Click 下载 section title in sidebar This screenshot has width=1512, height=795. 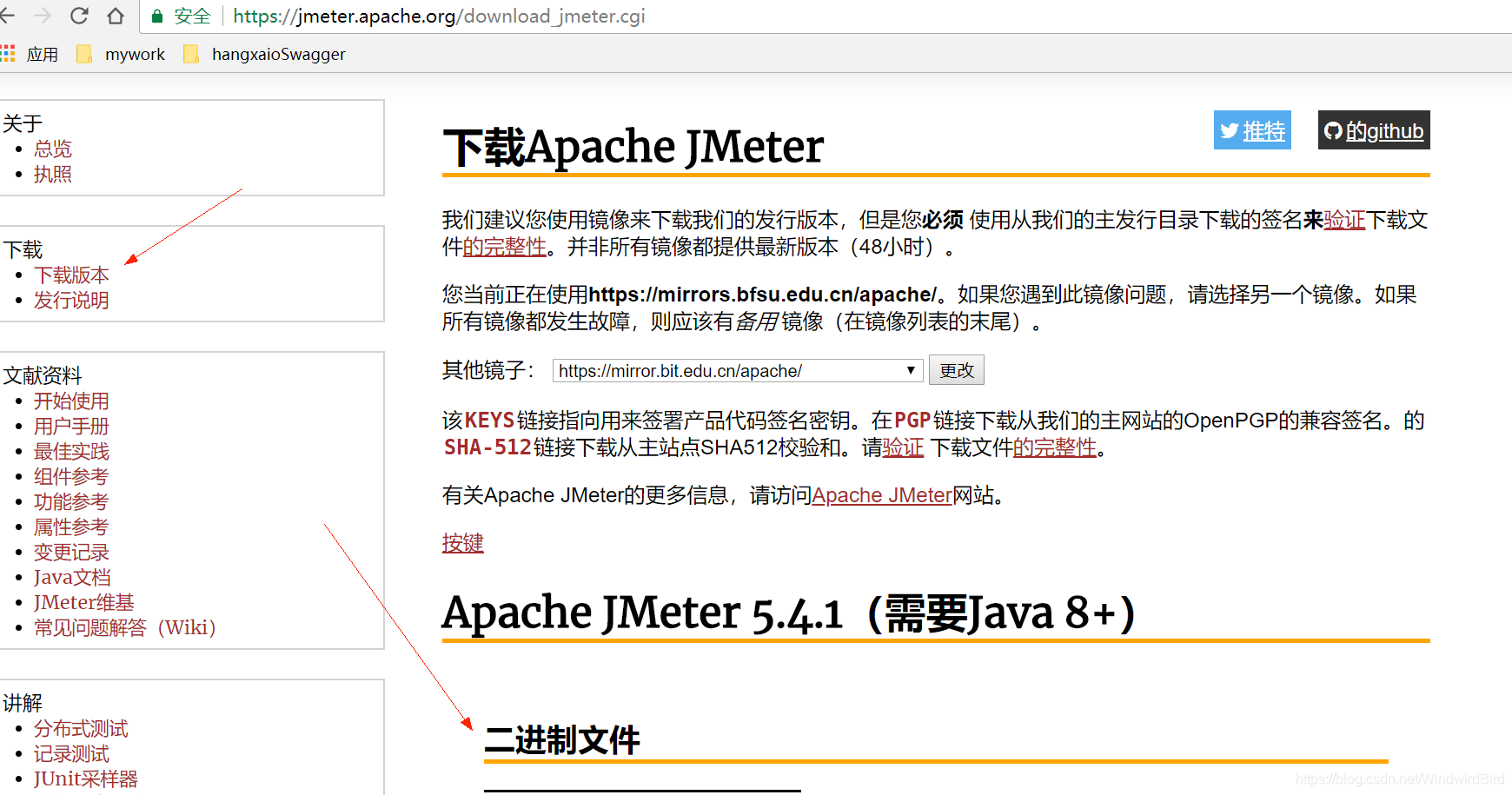pyautogui.click(x=23, y=249)
